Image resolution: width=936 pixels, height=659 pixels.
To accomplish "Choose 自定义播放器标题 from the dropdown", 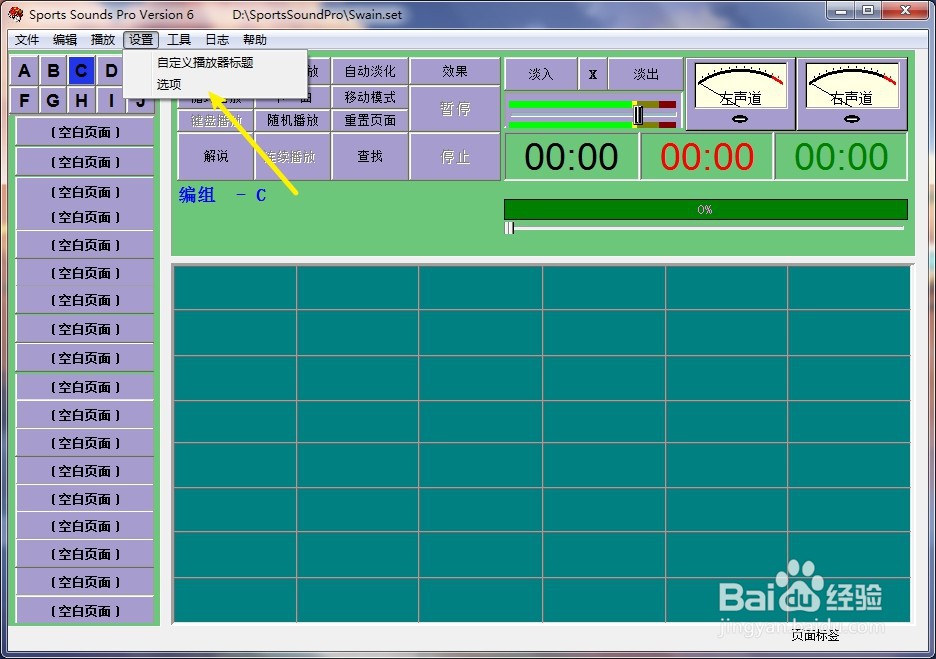I will pos(205,63).
